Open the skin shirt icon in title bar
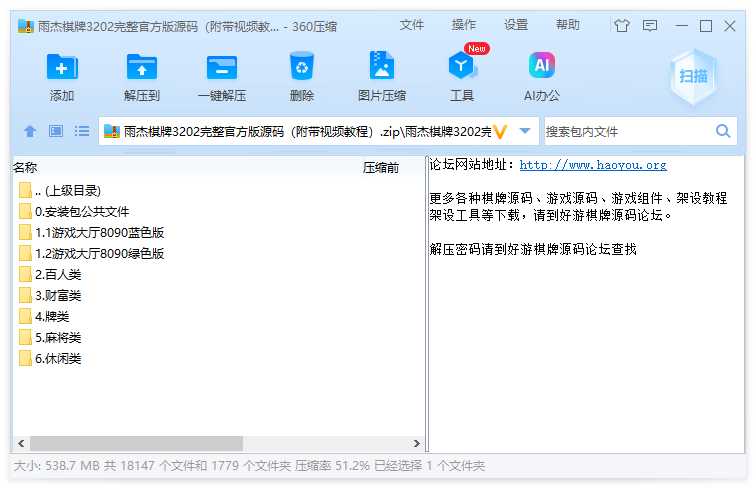 point(622,25)
